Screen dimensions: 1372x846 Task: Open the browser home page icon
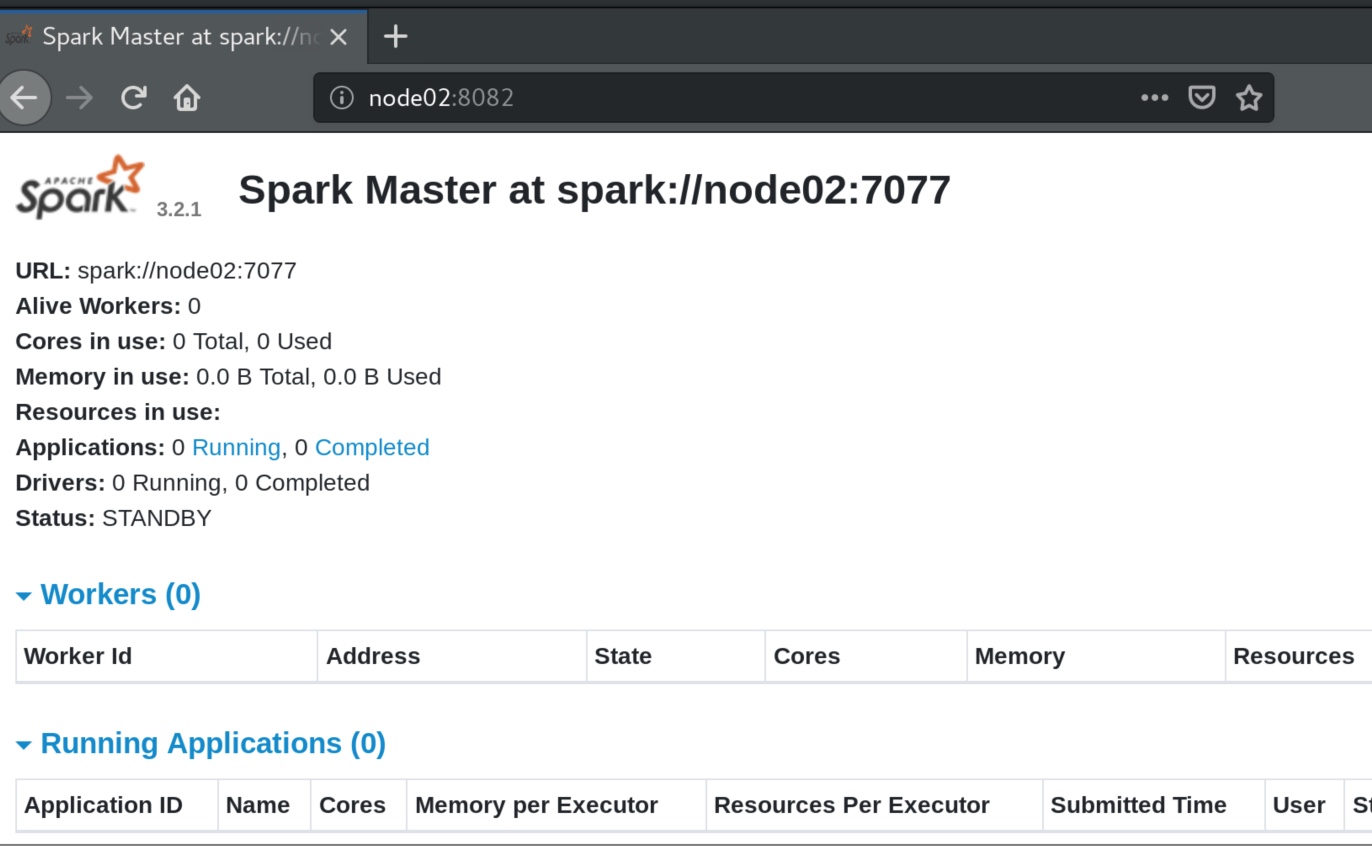click(187, 98)
